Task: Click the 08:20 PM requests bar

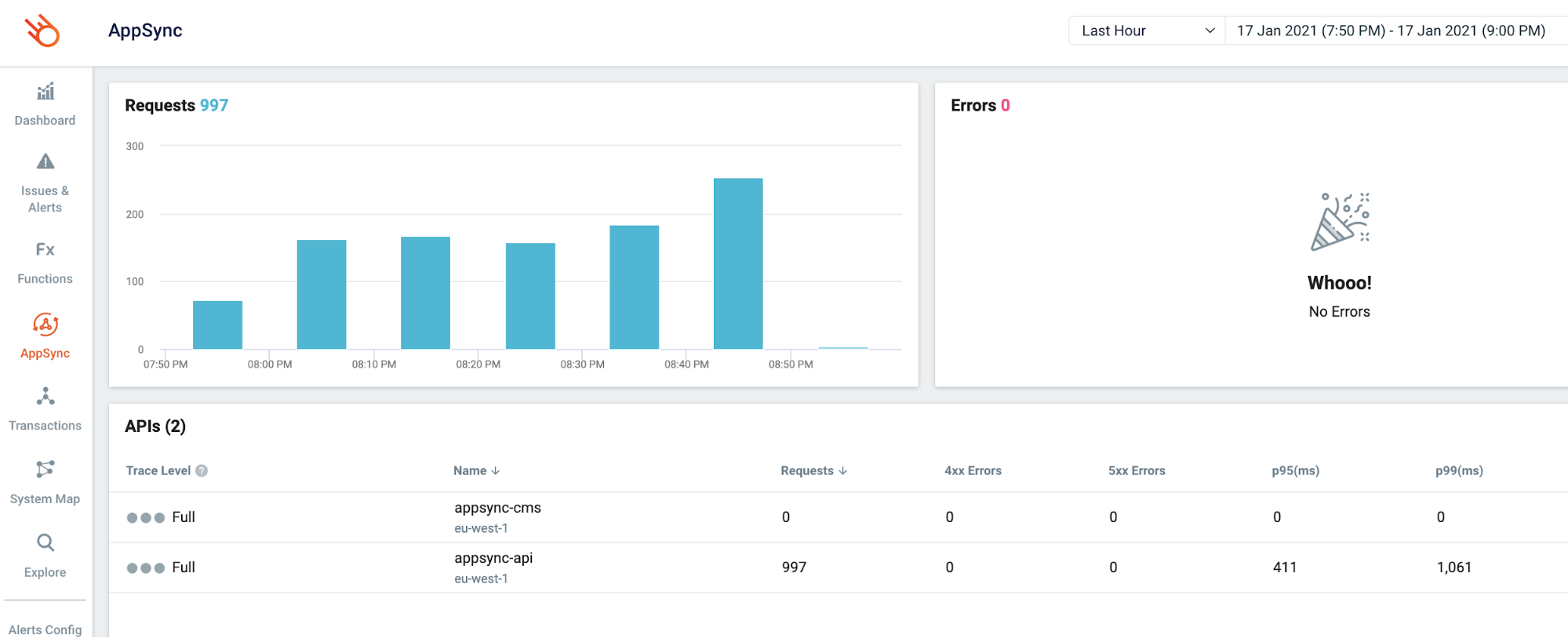Action: click(x=530, y=295)
